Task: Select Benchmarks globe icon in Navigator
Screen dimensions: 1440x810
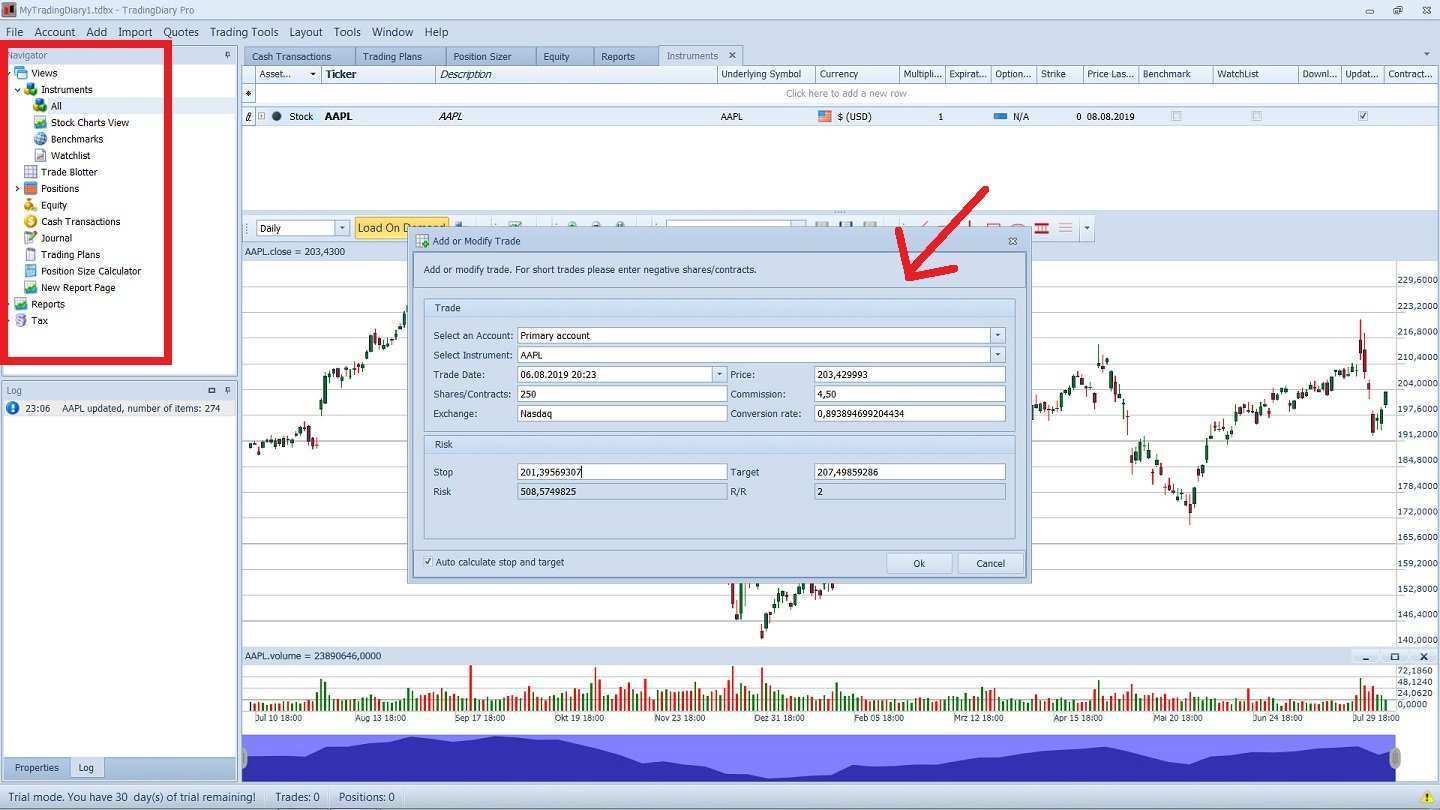Action: tap(40, 139)
